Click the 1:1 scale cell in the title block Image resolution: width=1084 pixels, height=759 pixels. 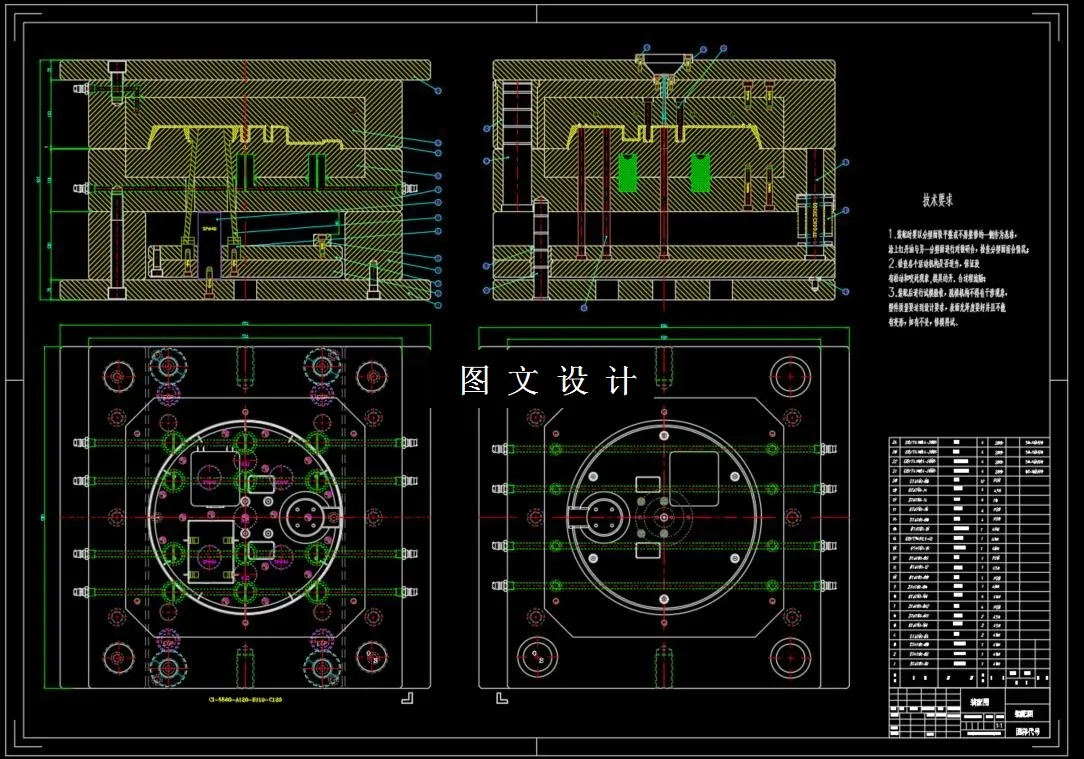(x=998, y=725)
